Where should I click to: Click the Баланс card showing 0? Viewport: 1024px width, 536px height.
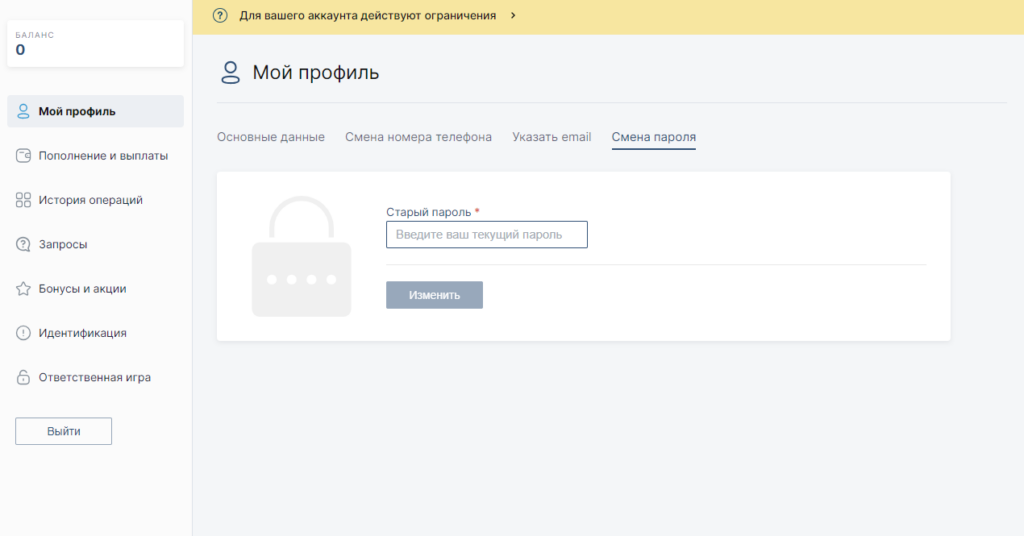click(95, 43)
